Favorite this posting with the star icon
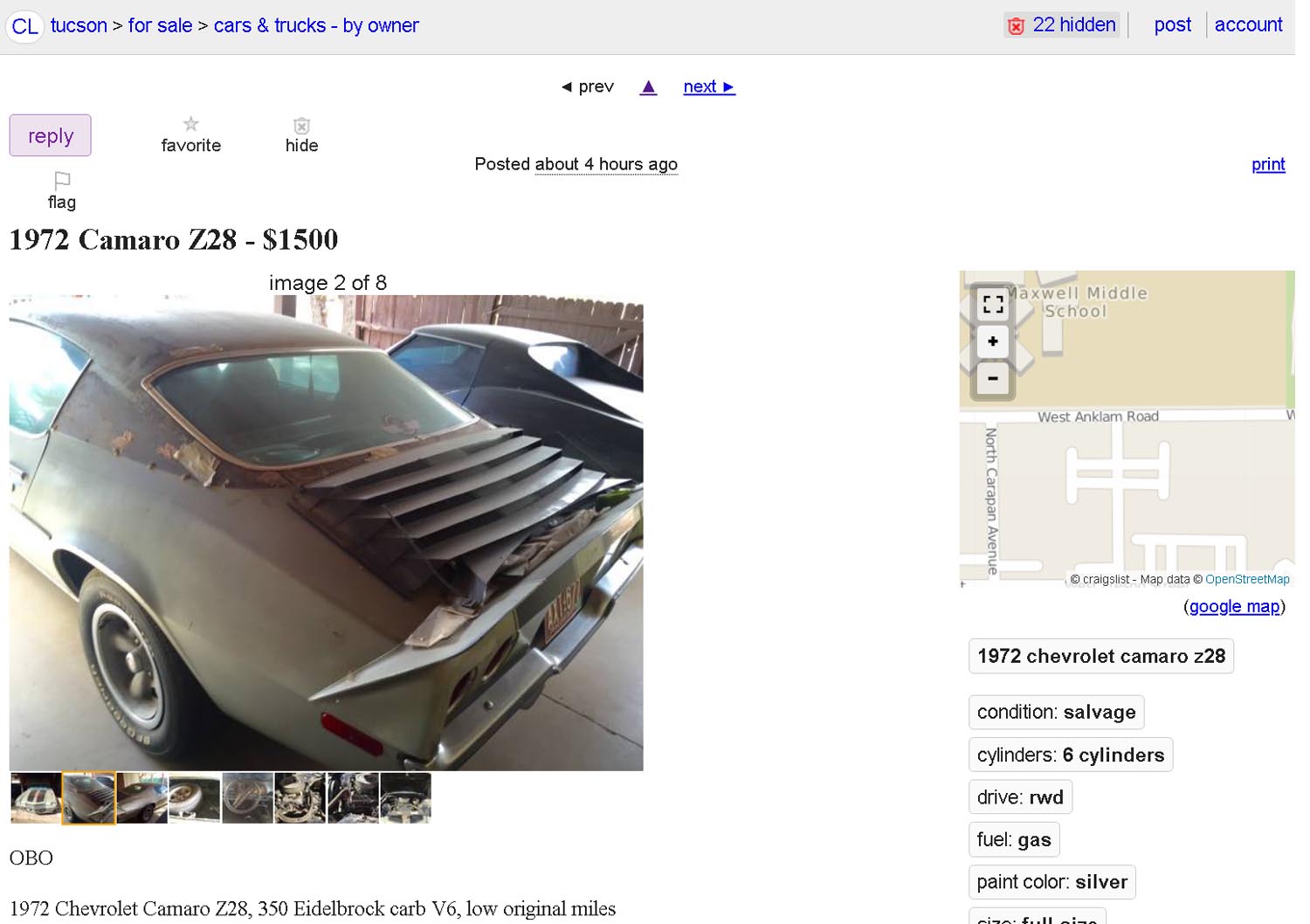Viewport: 1310px width, 924px height. click(x=190, y=124)
